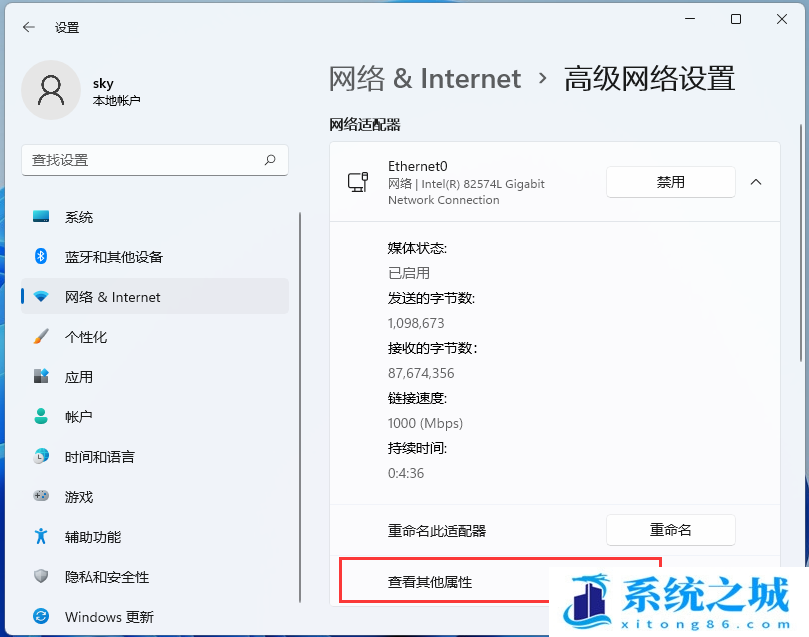This screenshot has width=809, height=637.
Task: Open 系统 settings from sidebar
Action: coord(79,217)
